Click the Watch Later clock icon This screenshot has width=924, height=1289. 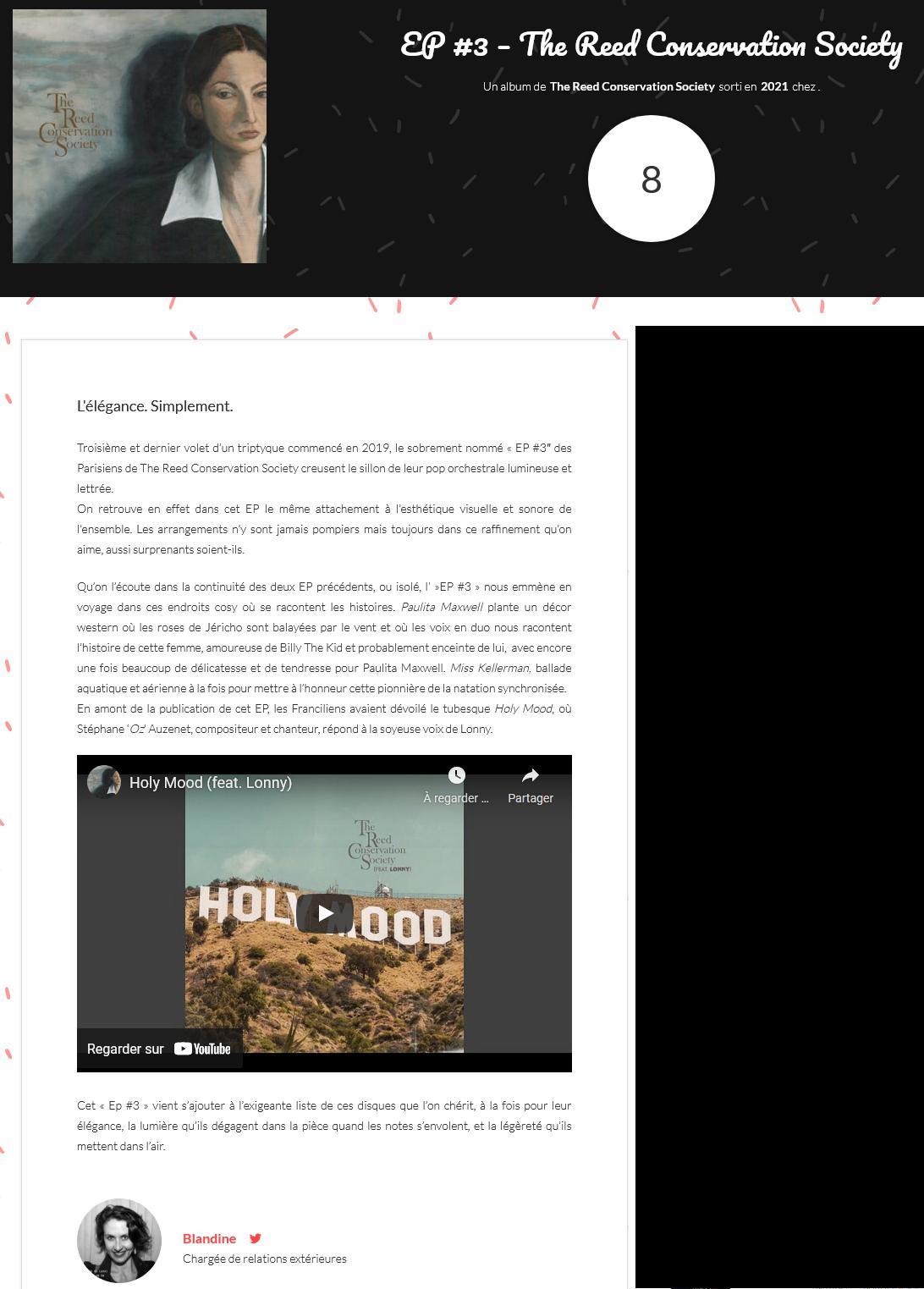coord(456,775)
